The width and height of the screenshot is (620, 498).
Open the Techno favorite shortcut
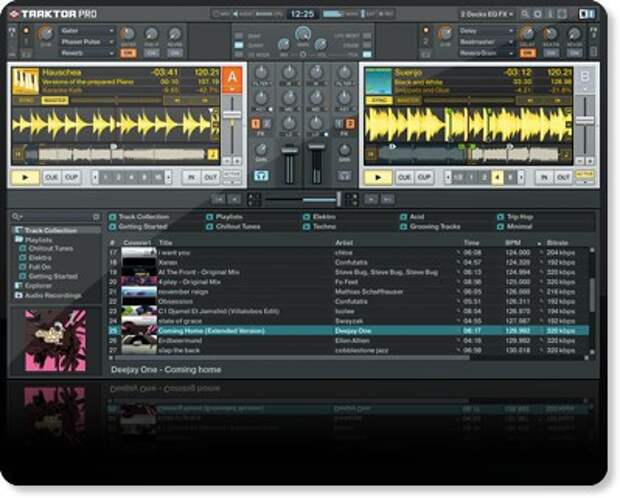pyautogui.click(x=319, y=227)
